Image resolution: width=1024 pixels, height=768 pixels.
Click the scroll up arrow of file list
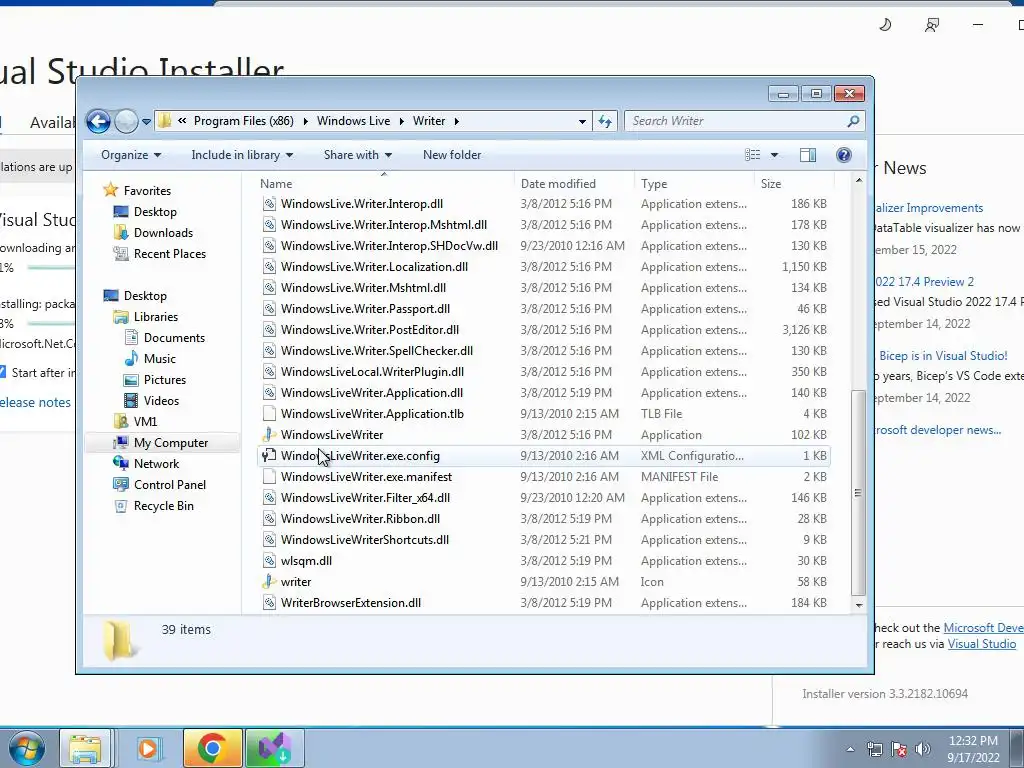tap(858, 180)
